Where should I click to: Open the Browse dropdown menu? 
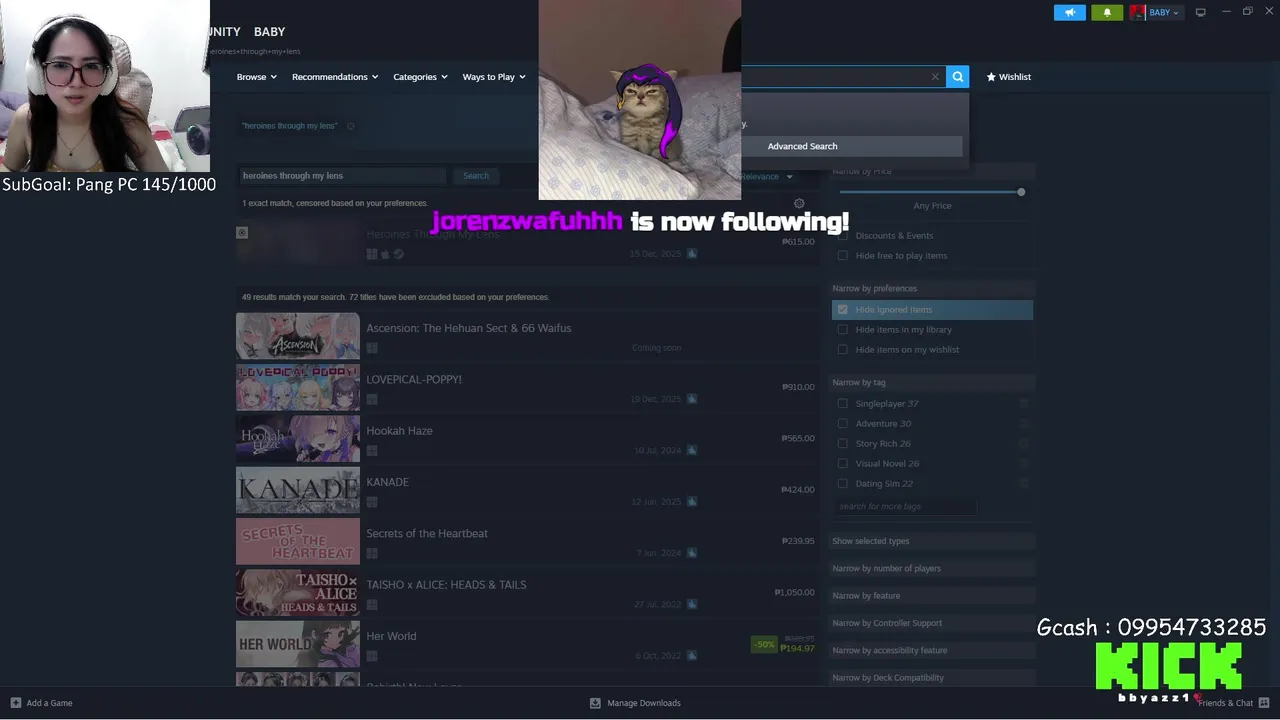[x=258, y=77]
